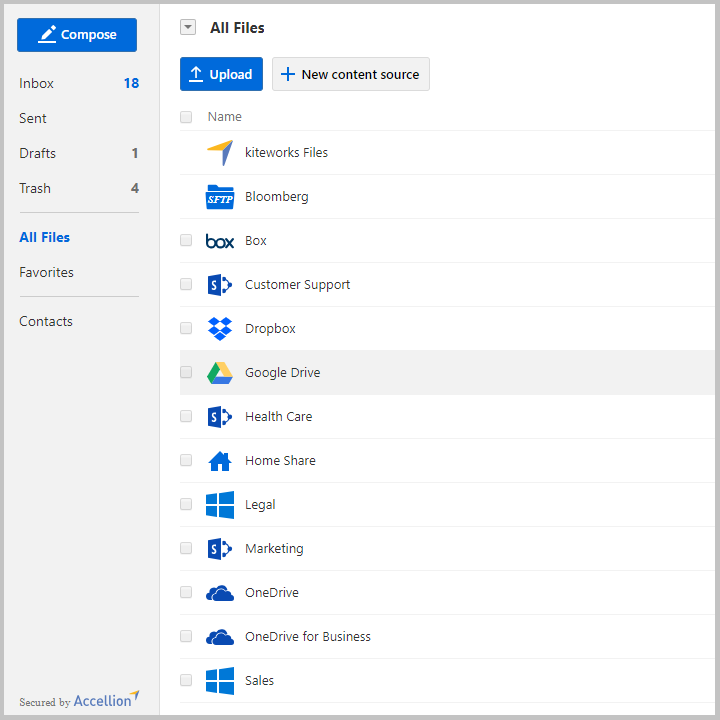Click the New content source button
This screenshot has width=720, height=720.
(x=351, y=74)
